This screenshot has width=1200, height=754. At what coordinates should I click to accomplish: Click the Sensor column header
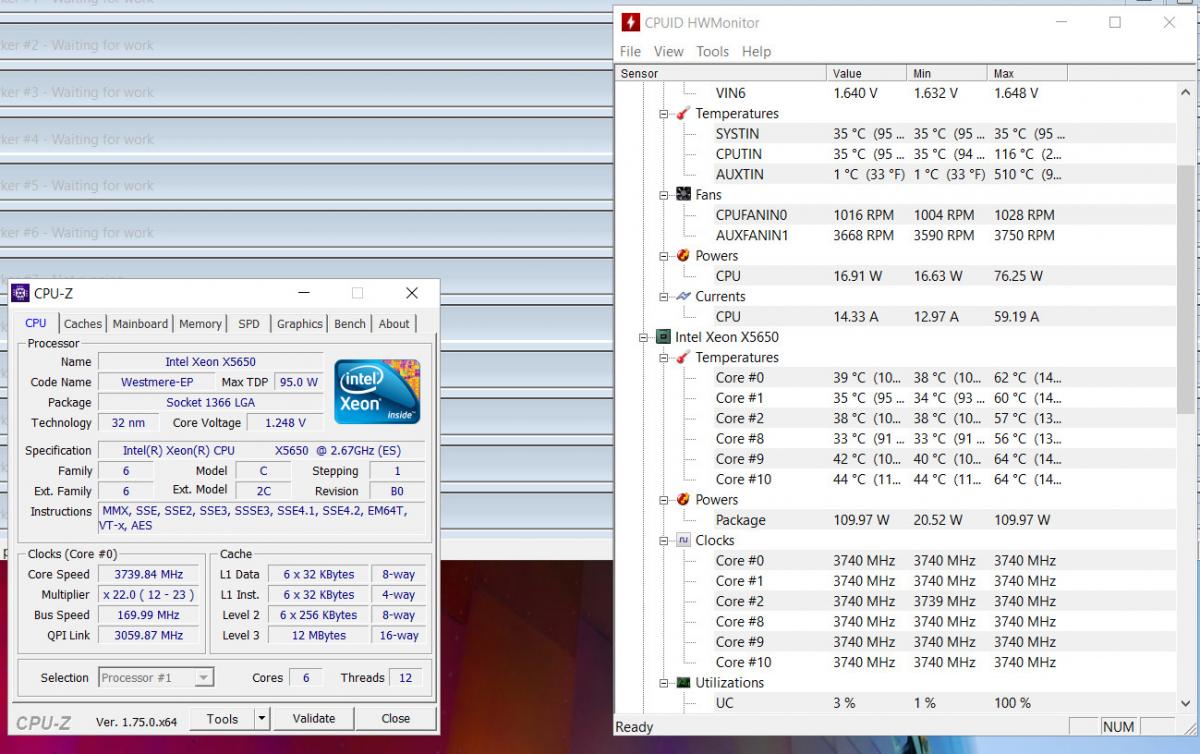tap(722, 73)
